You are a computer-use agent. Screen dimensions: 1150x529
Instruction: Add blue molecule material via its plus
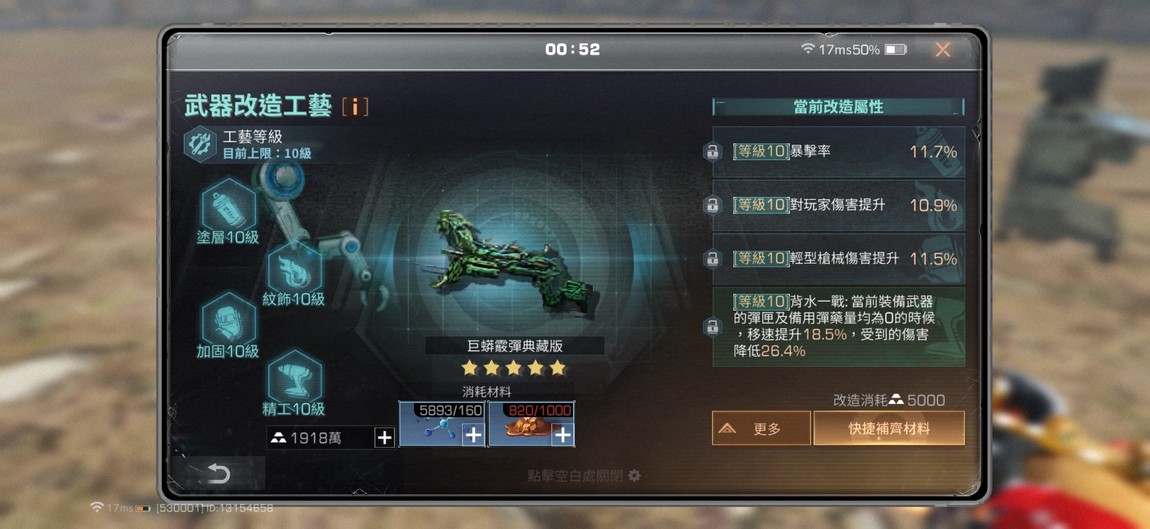tap(474, 435)
